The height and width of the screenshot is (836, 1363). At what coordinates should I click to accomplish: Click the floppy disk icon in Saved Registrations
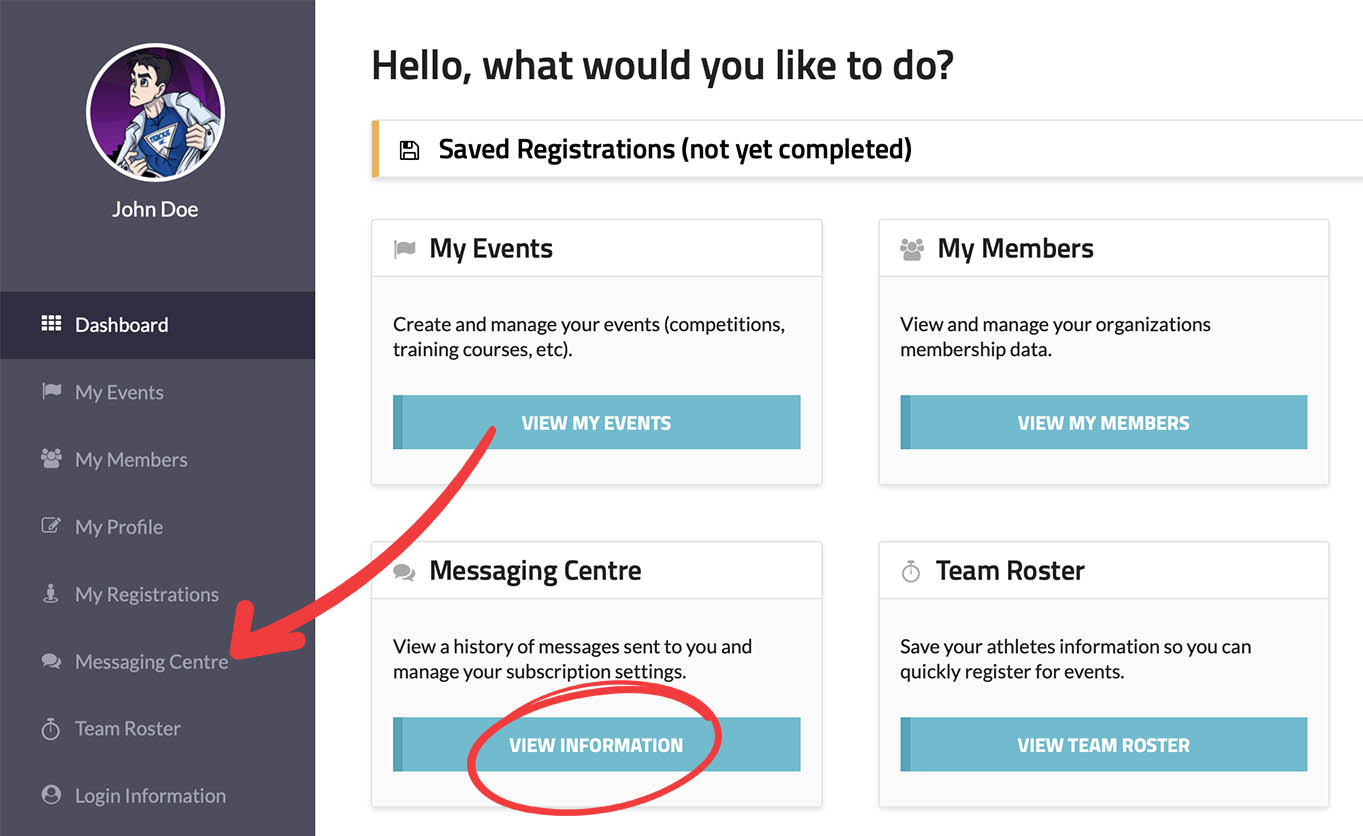409,150
